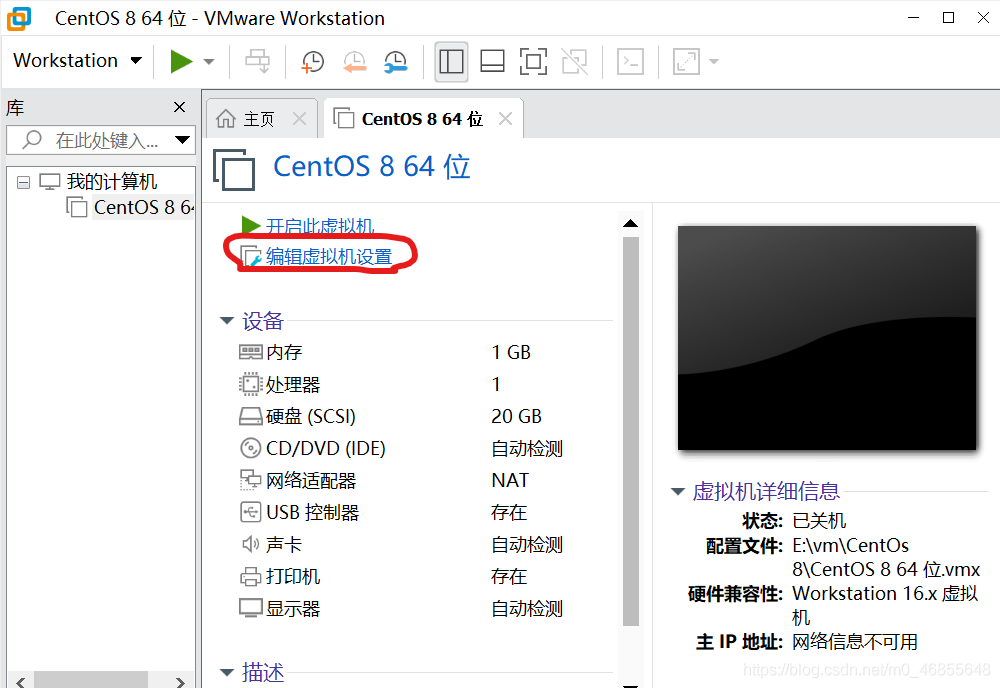Click the 处理器 processor device icon
Image resolution: width=1000 pixels, height=688 pixels.
[251, 384]
